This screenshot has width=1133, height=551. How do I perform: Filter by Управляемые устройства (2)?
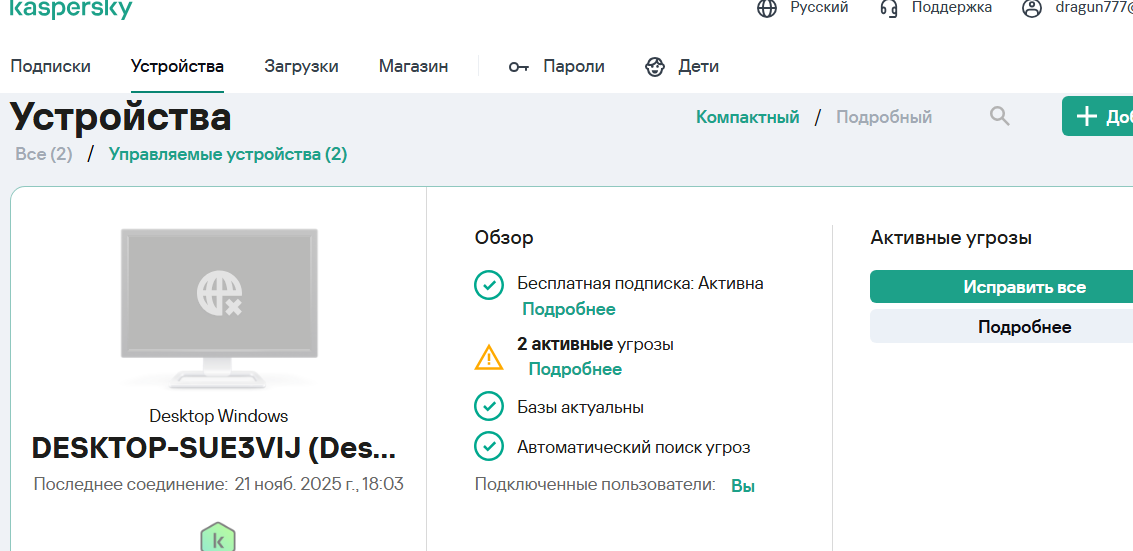tap(228, 154)
